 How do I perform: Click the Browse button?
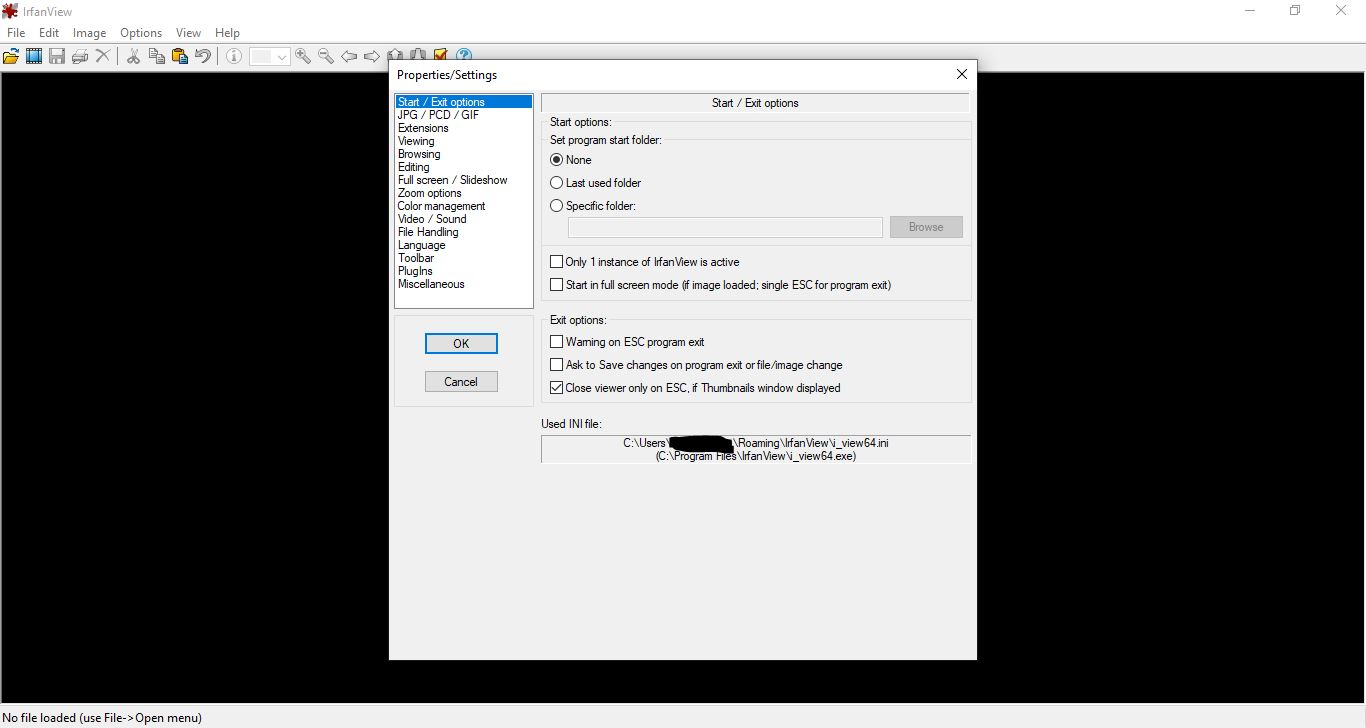pyautogui.click(x=926, y=227)
